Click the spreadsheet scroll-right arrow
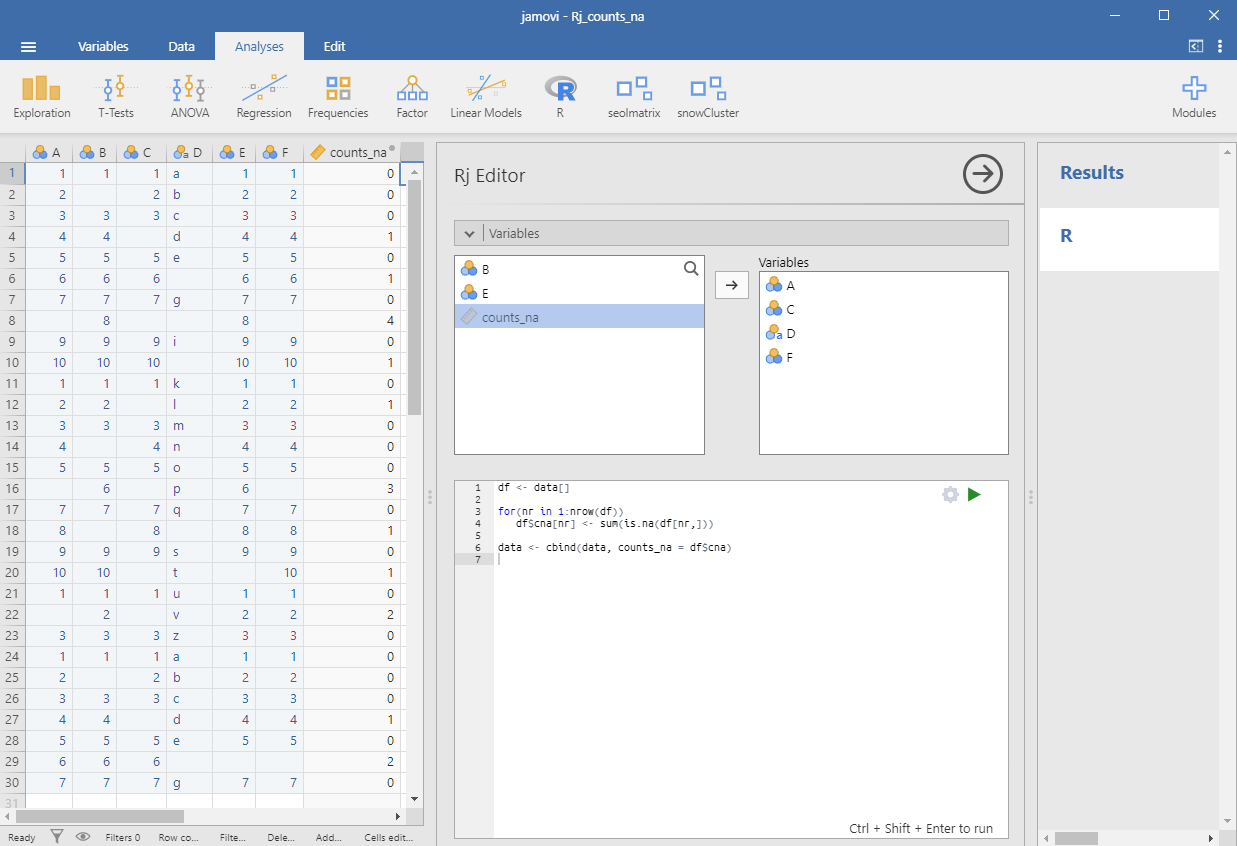The image size is (1237, 846). point(398,816)
